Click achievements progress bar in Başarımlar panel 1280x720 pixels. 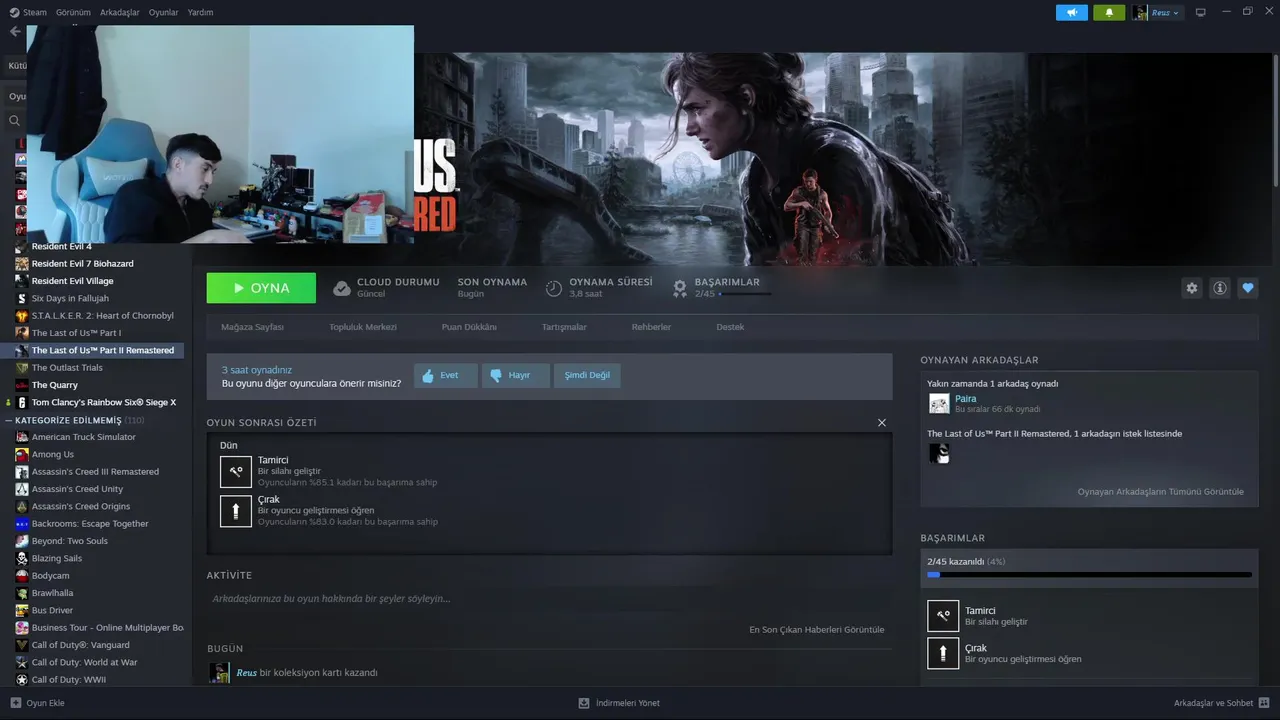coord(1089,575)
